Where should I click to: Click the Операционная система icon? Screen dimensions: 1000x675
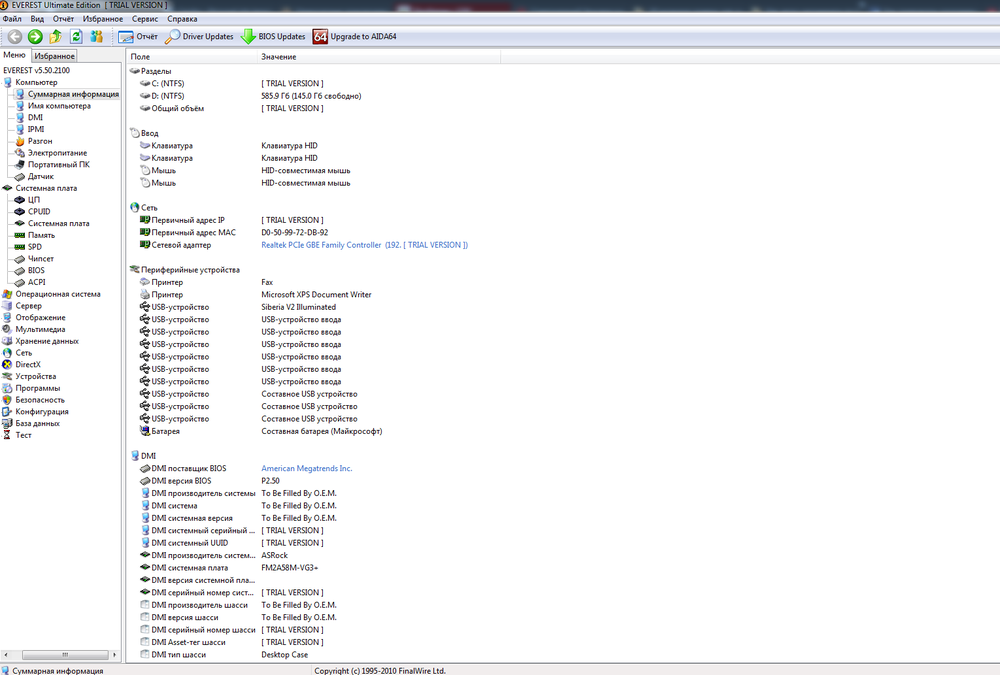pyautogui.click(x=7, y=294)
